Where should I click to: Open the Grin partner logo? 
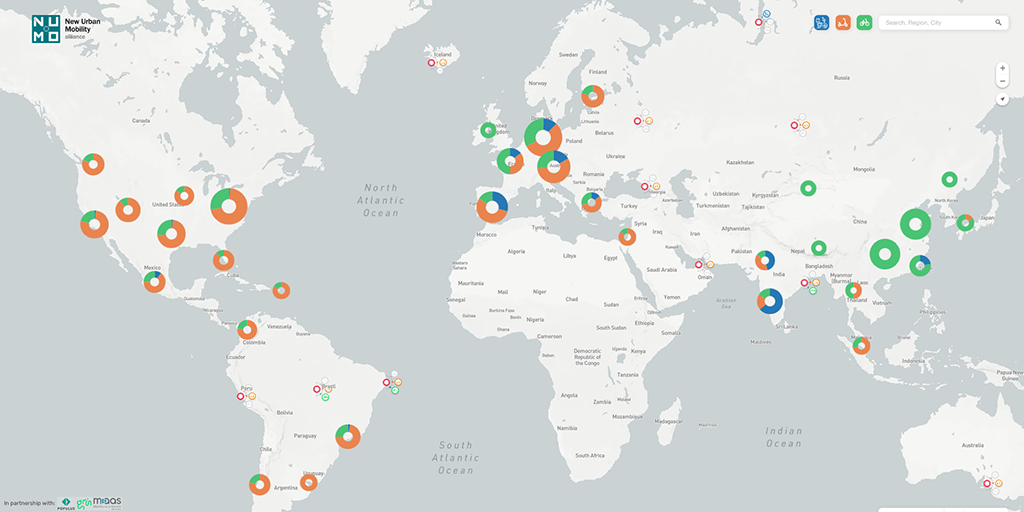pyautogui.click(x=84, y=503)
